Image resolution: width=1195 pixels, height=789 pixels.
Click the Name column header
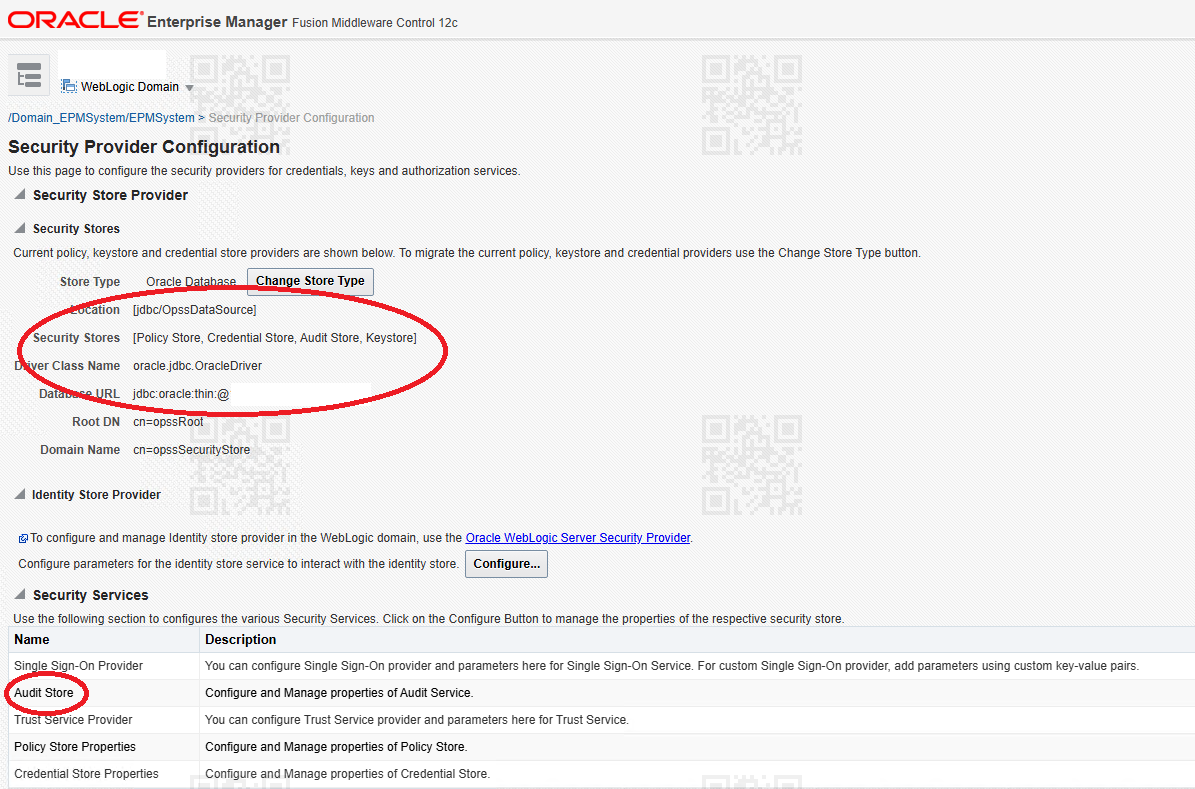pos(104,640)
